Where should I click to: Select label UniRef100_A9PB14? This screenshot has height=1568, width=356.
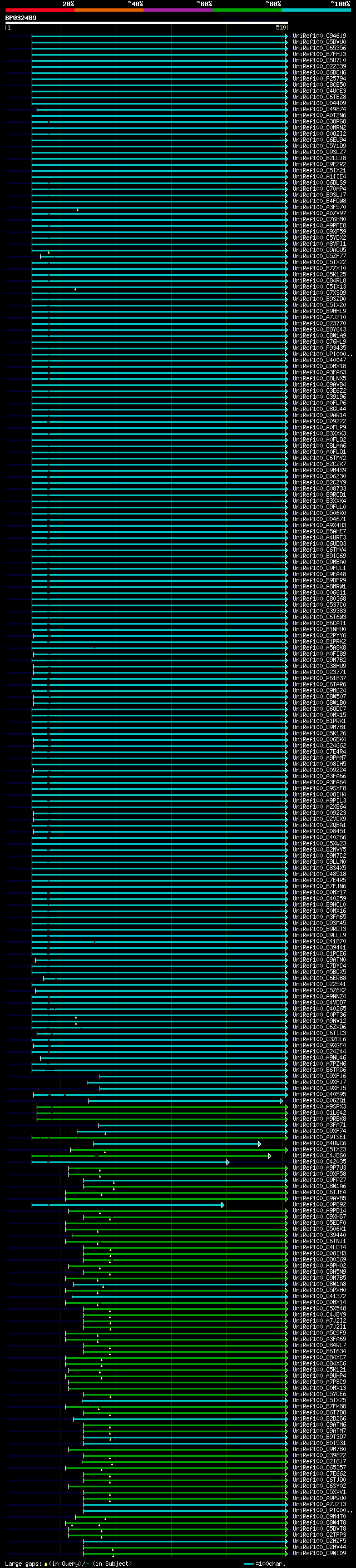point(319,1211)
